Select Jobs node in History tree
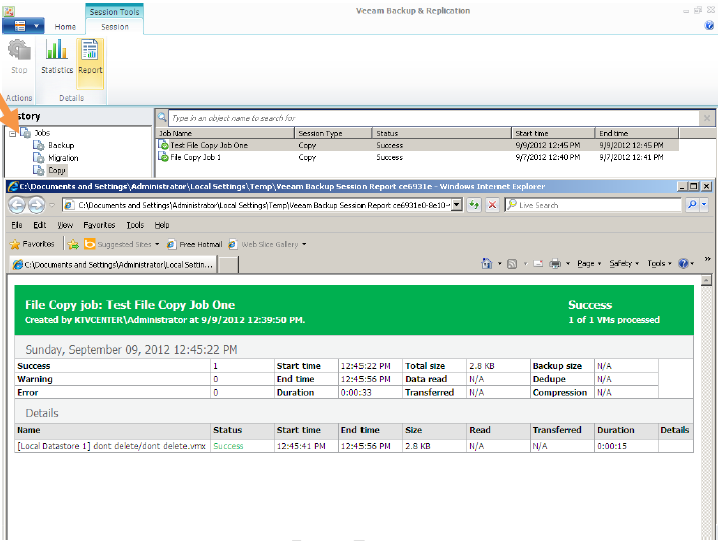This screenshot has width=721, height=541. click(x=42, y=133)
